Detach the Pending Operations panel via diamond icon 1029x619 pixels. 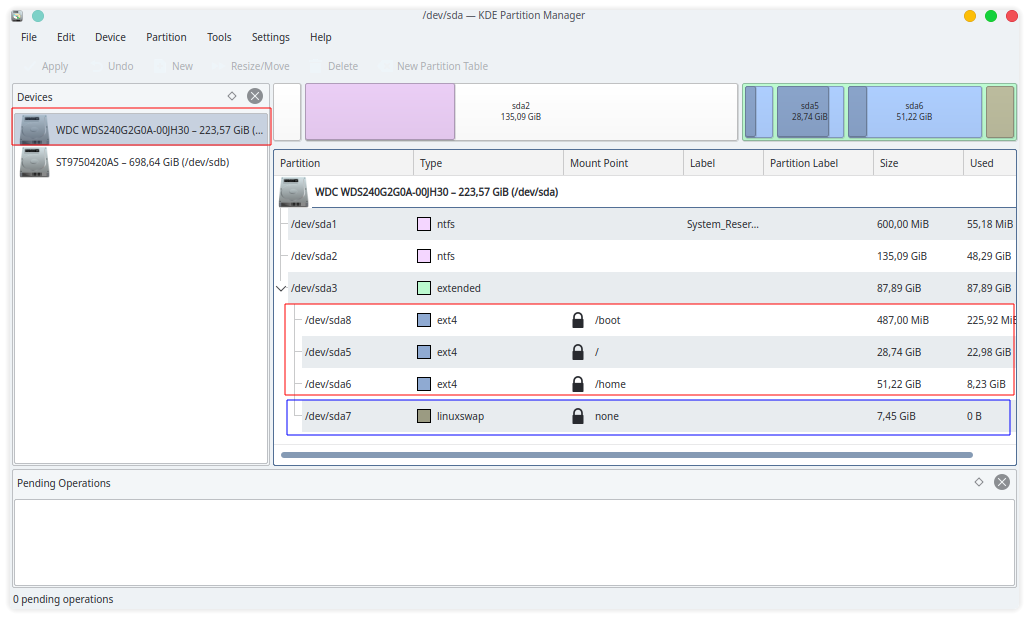click(x=979, y=482)
